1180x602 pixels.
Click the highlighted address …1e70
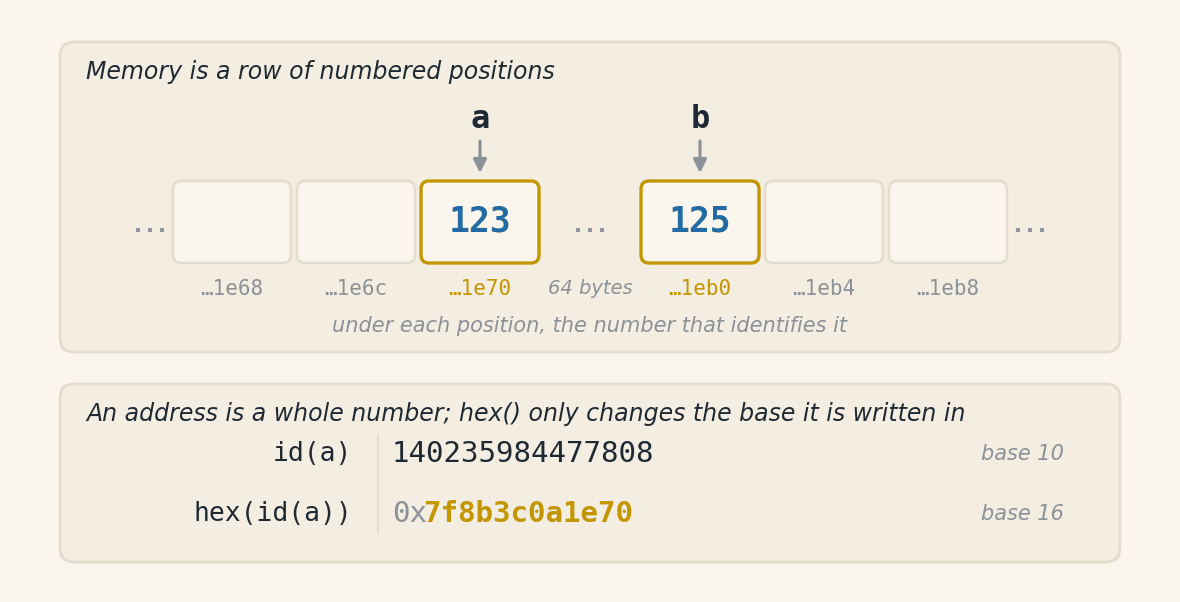pyautogui.click(x=480, y=288)
